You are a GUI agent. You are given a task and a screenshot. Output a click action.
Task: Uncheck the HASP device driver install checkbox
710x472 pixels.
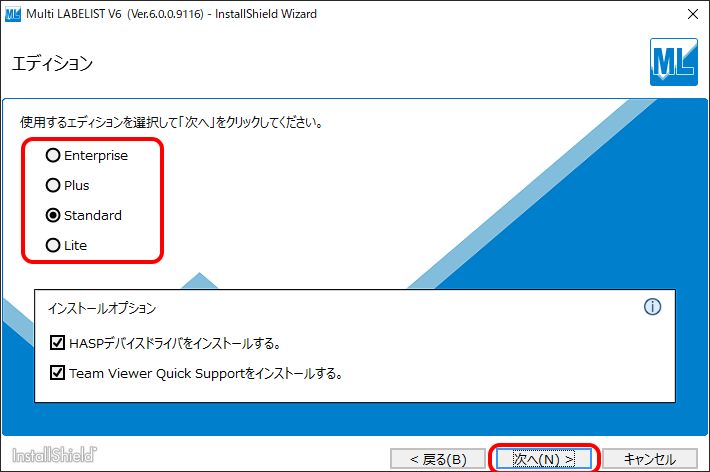tap(57, 343)
